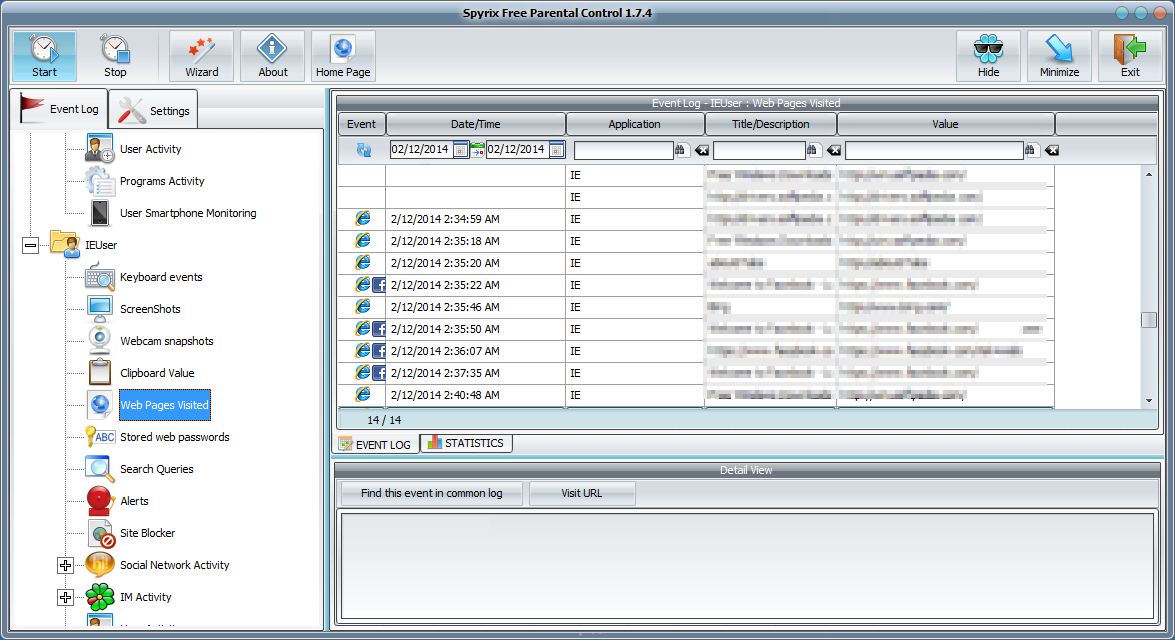Select the 2:35:22 AM Facebook event row

coord(696,285)
